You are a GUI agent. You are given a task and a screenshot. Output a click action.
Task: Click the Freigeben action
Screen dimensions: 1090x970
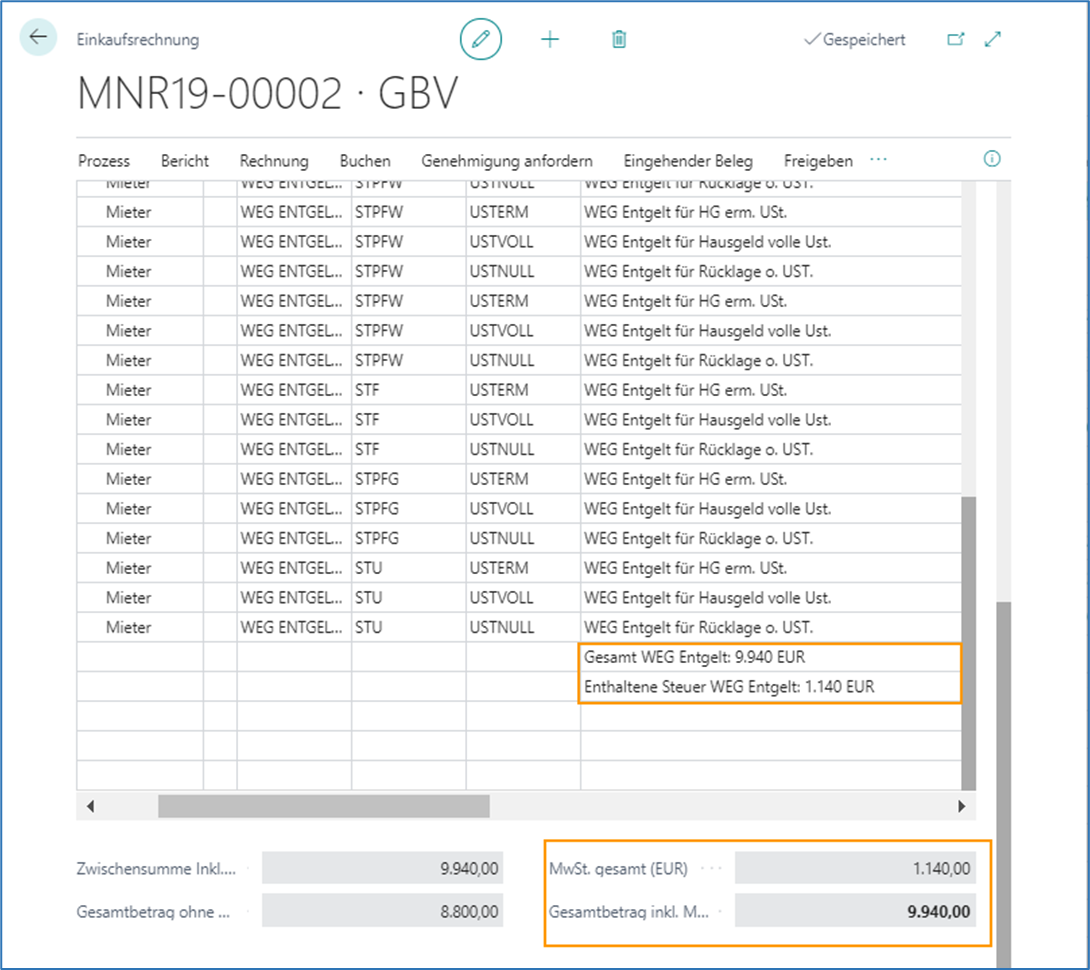(x=818, y=161)
